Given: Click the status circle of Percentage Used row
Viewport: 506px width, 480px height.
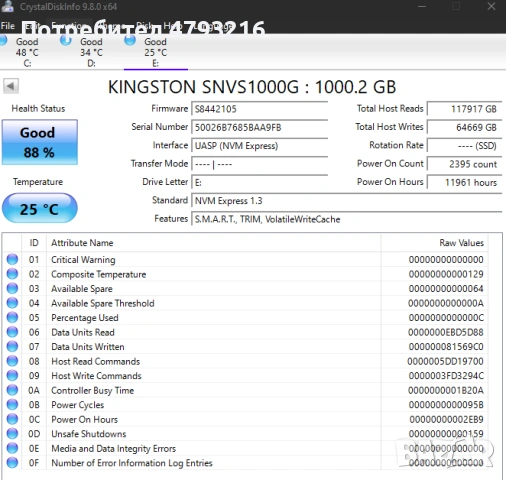Looking at the screenshot, I should 12,317.
